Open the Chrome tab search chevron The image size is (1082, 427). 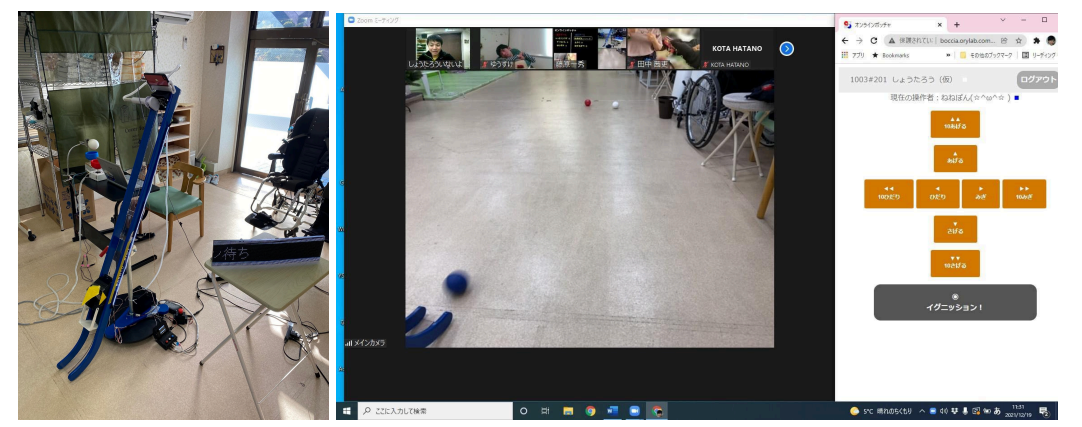[1003, 20]
